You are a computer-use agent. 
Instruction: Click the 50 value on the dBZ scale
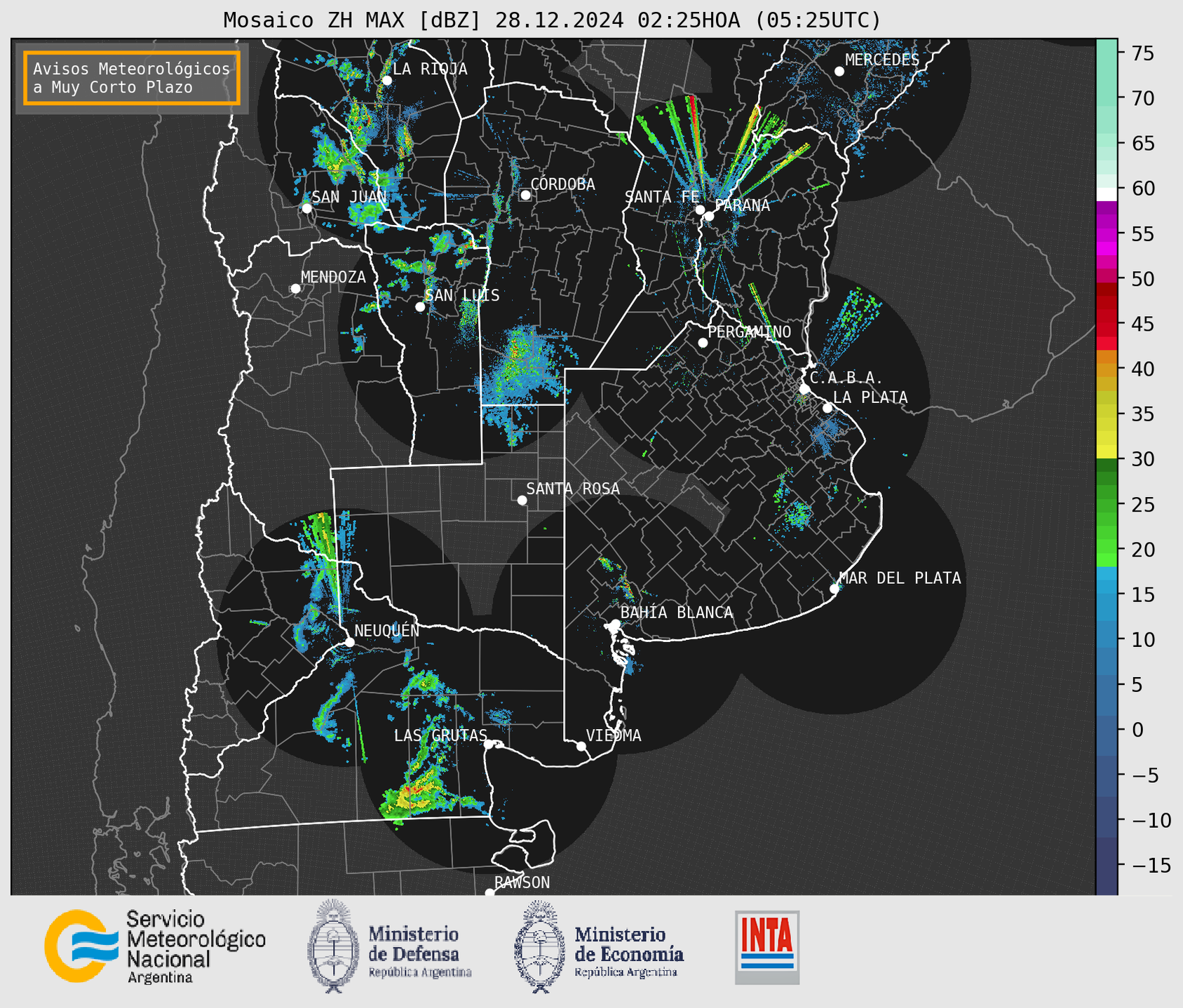[x=1142, y=279]
